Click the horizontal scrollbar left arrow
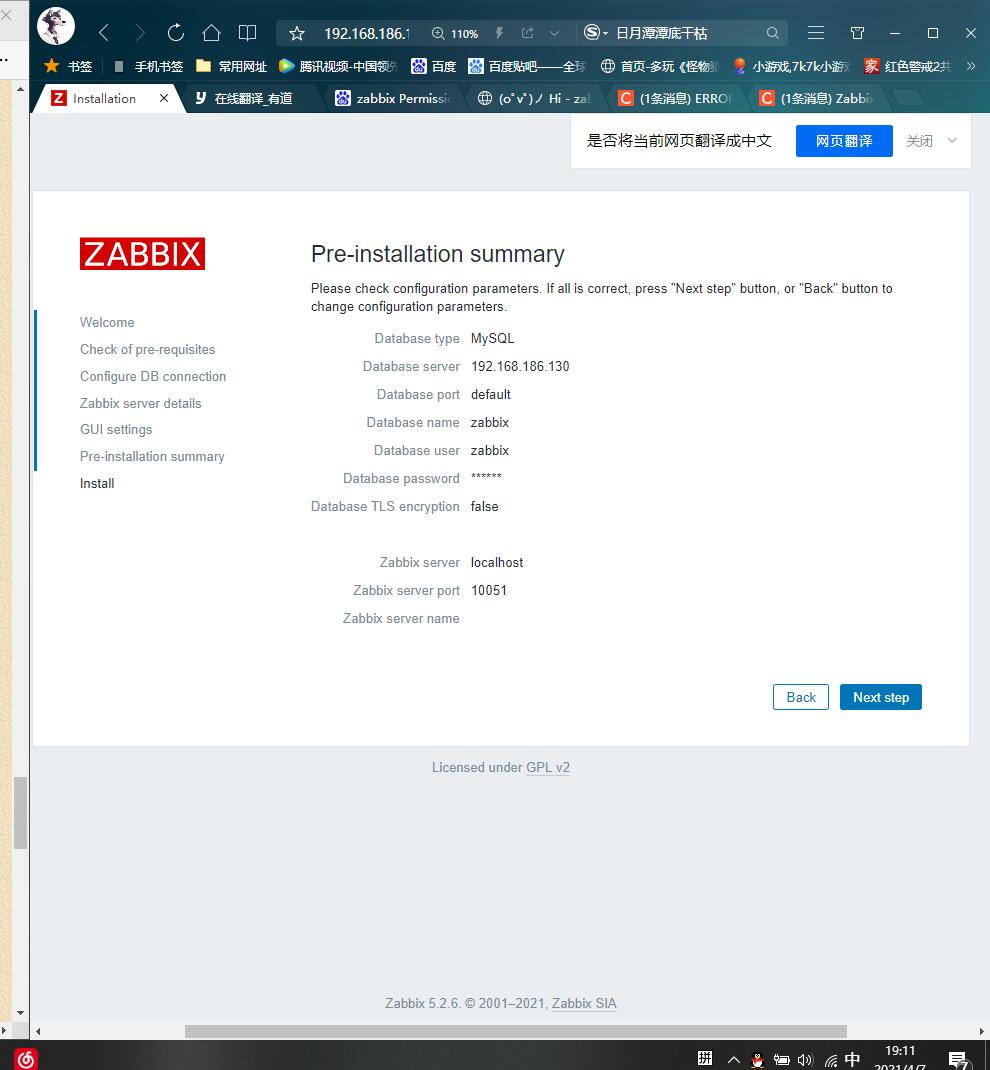 (x=38, y=1031)
